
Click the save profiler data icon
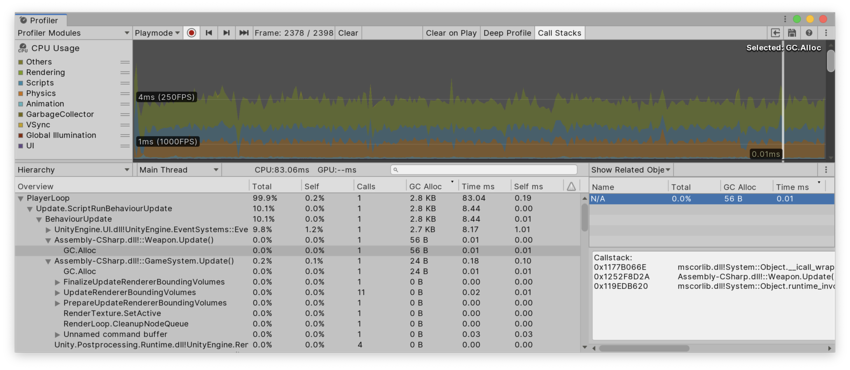pyautogui.click(x=792, y=33)
